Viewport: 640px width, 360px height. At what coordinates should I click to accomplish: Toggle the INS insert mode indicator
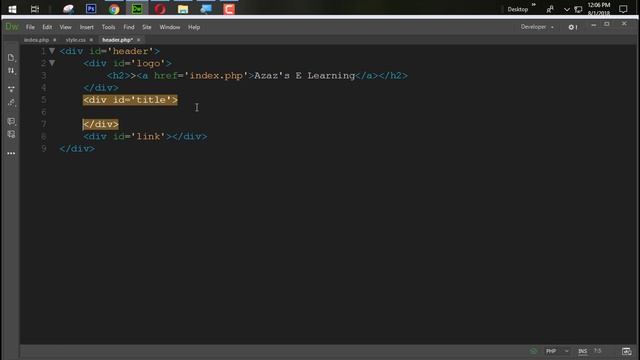(582, 351)
